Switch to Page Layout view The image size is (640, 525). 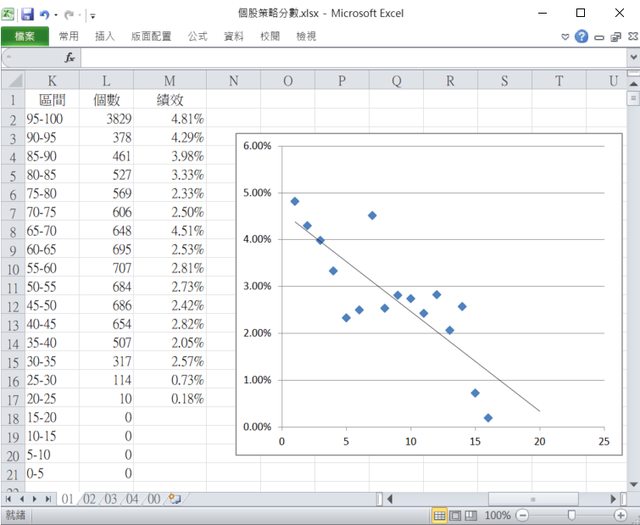[x=455, y=515]
